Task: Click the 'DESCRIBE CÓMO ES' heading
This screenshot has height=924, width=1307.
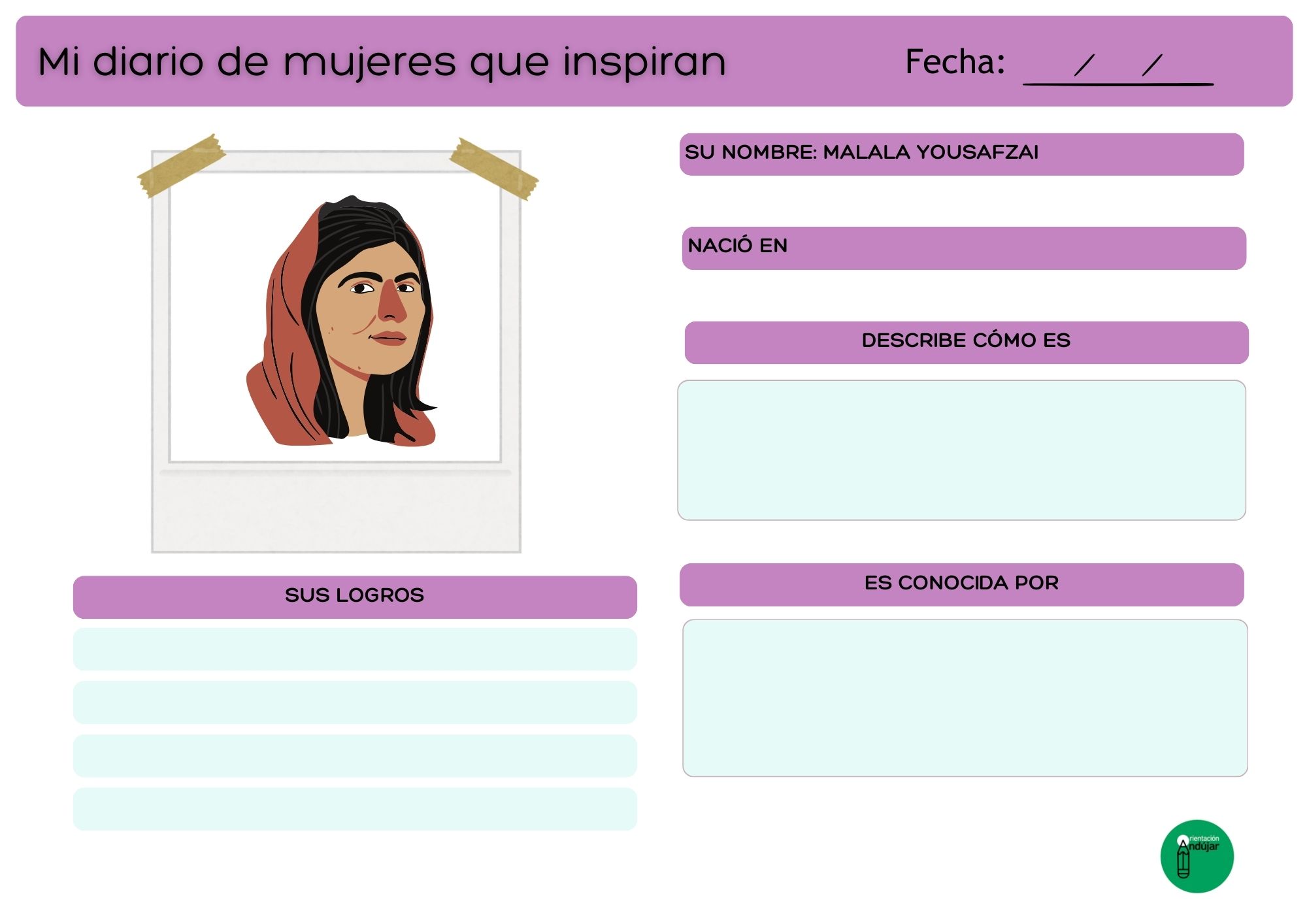Action: click(x=966, y=342)
